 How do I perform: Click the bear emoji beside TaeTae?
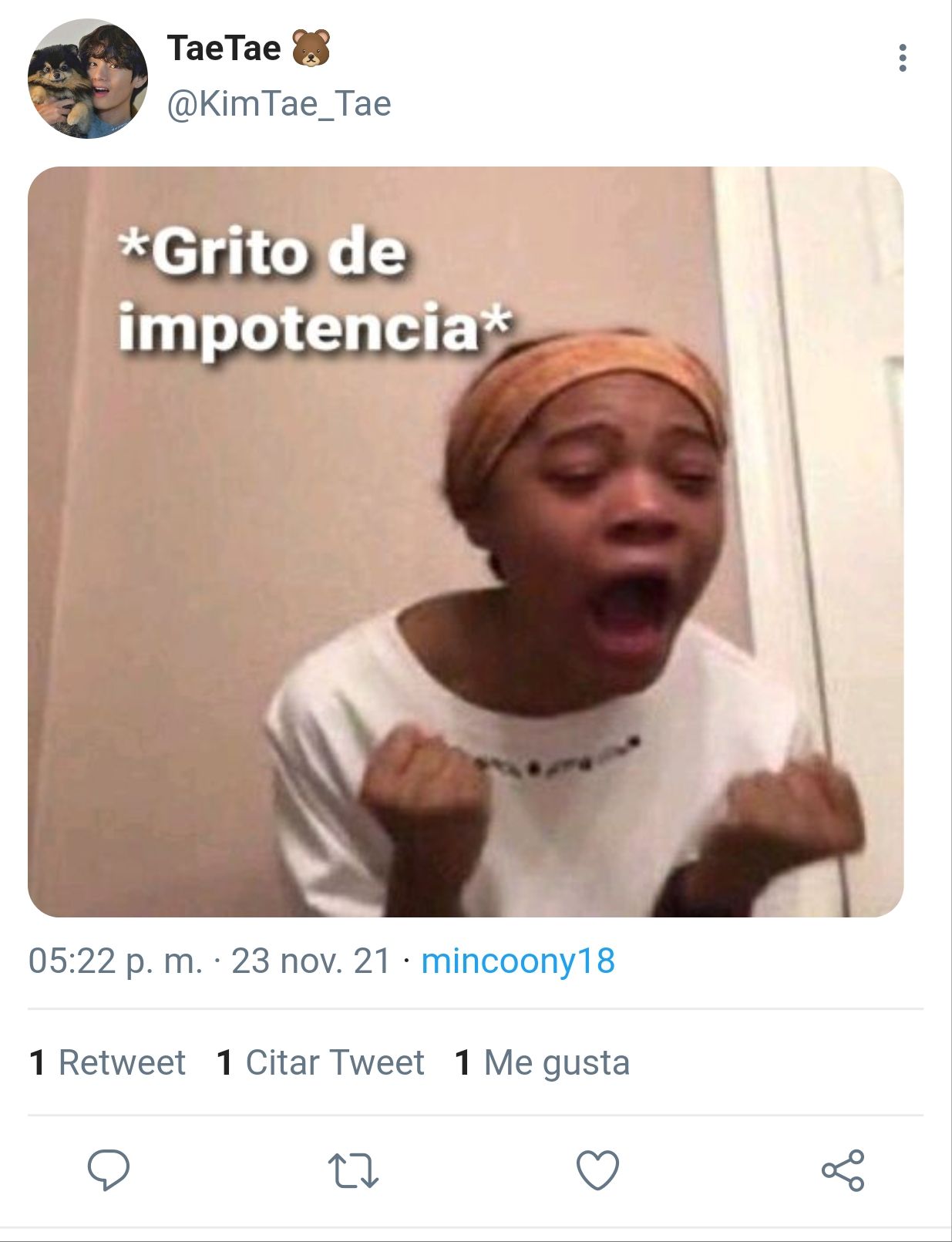click(x=311, y=48)
